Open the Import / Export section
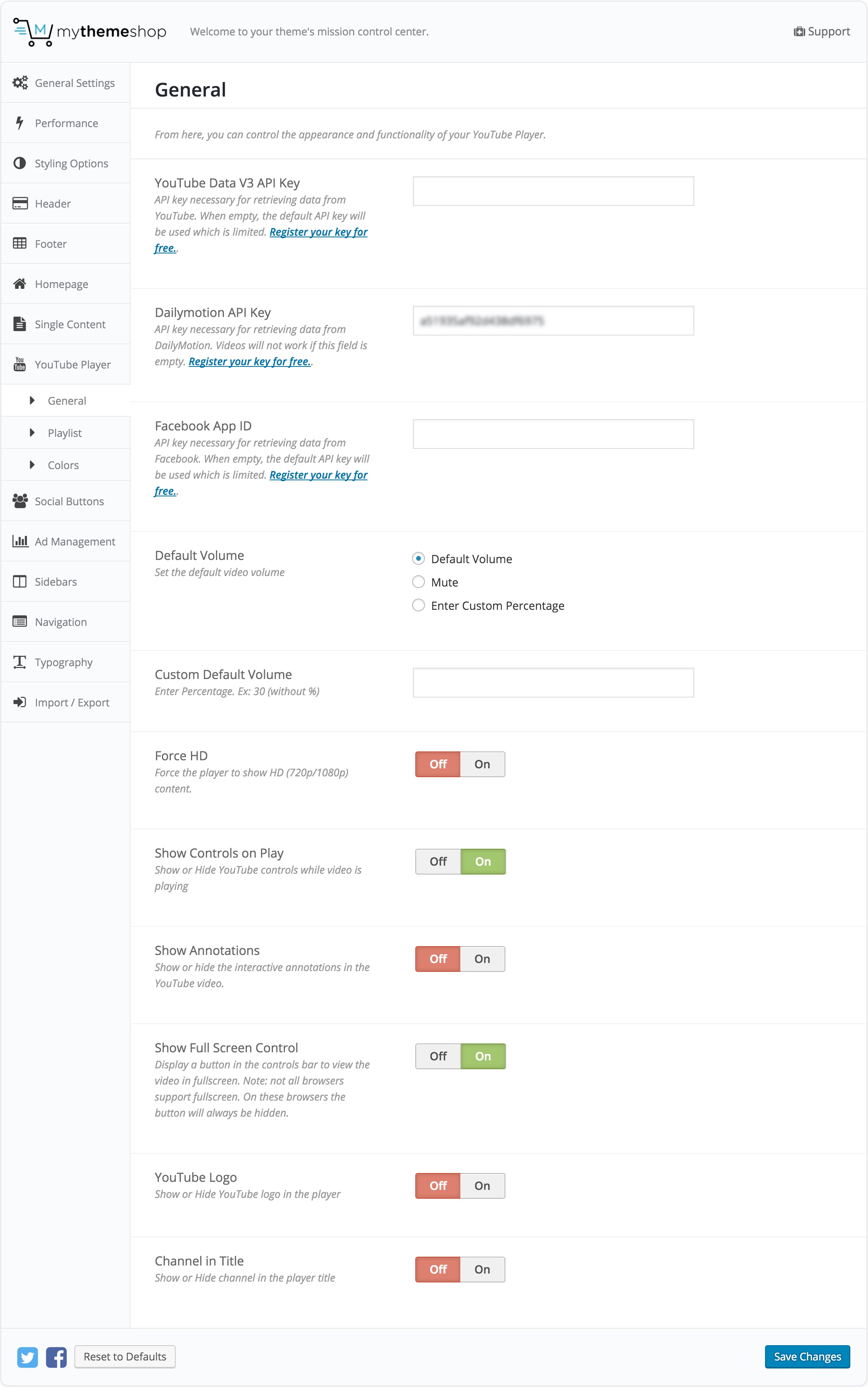Screen dimensions: 868x1387 point(72,702)
